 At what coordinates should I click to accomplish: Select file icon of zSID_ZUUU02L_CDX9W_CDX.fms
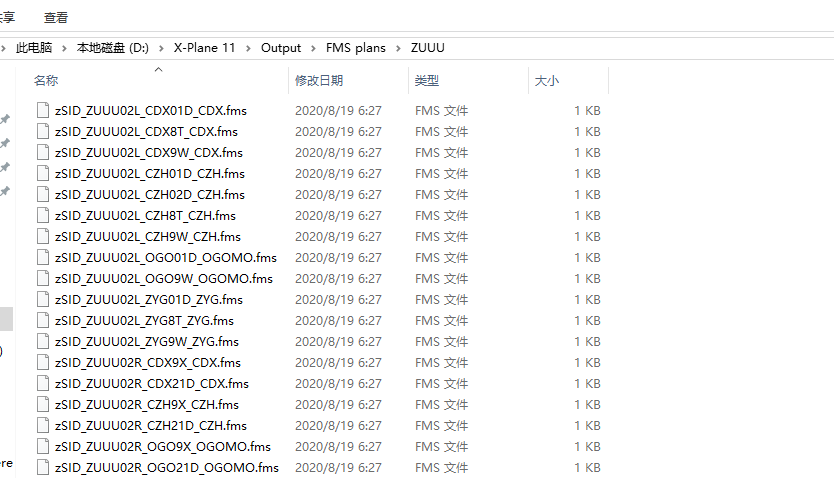43,152
